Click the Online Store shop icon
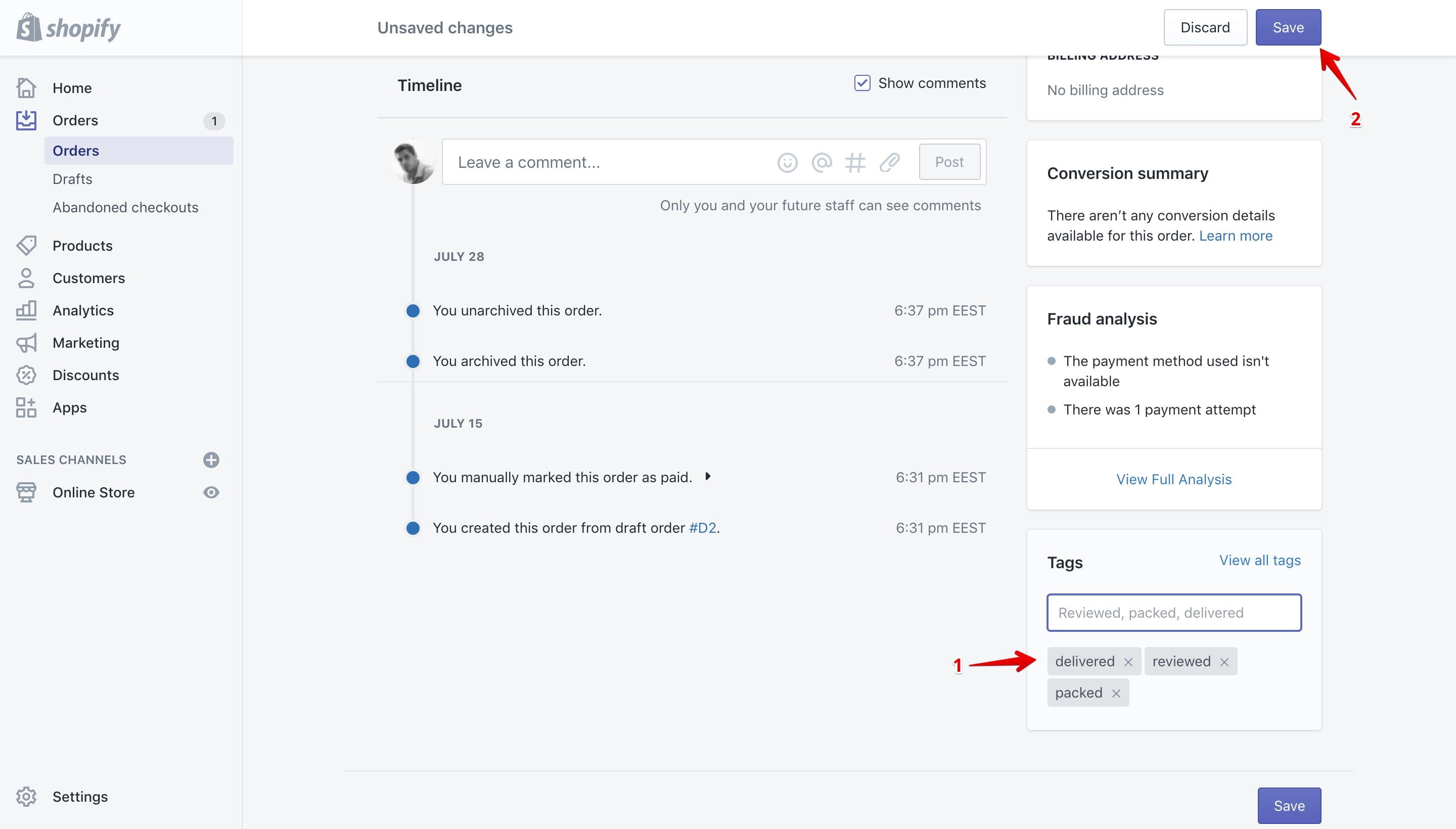The width and height of the screenshot is (1456, 829). click(x=26, y=492)
